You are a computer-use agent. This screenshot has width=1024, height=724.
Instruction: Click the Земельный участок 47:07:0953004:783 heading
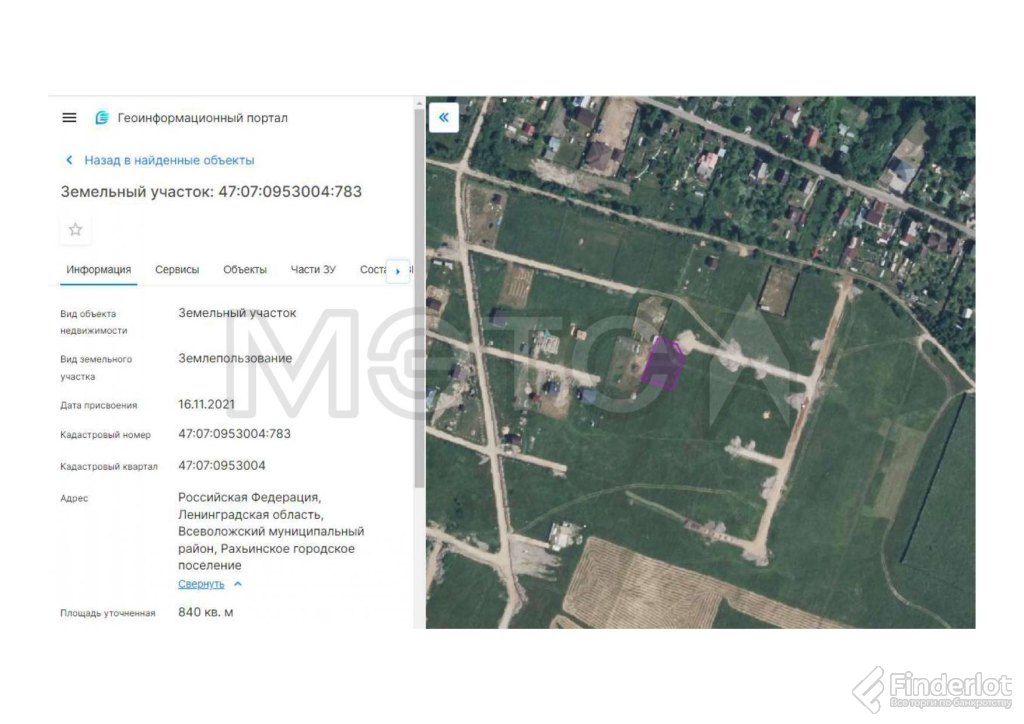pyautogui.click(x=211, y=191)
